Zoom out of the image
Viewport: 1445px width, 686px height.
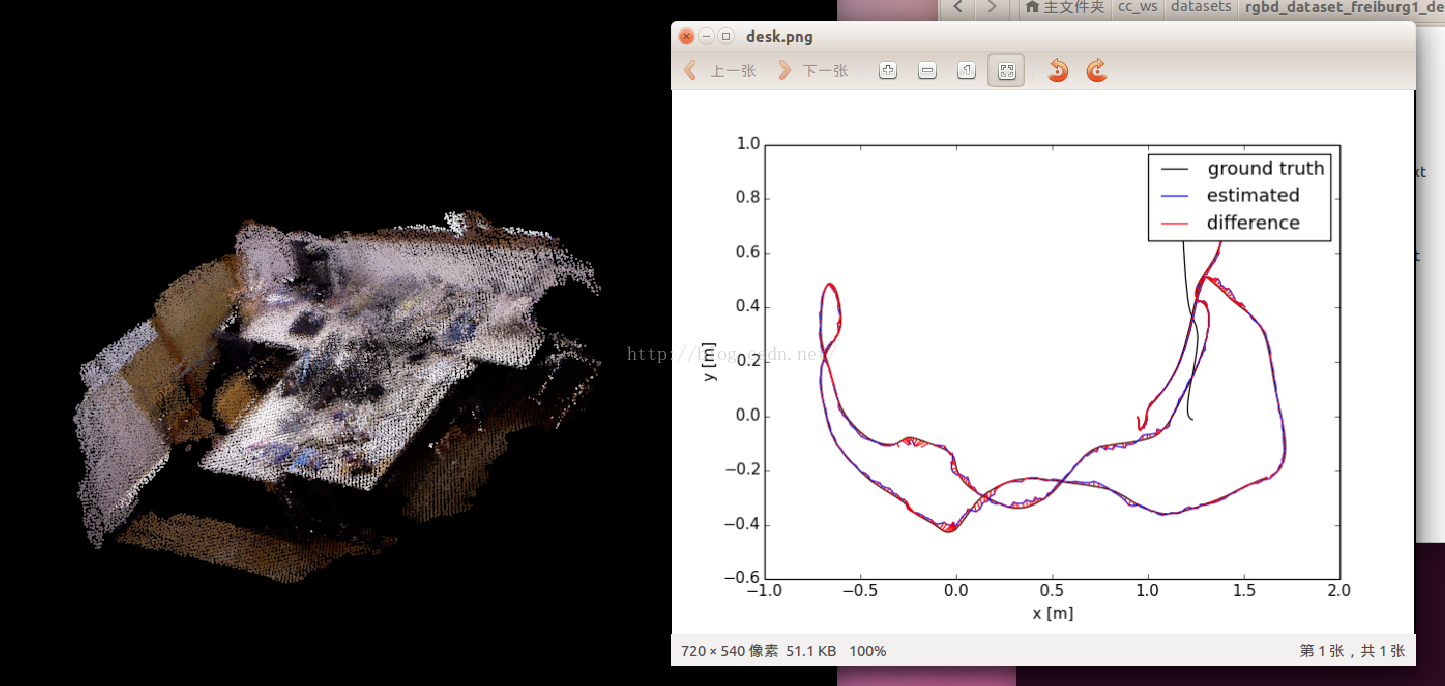[x=927, y=71]
